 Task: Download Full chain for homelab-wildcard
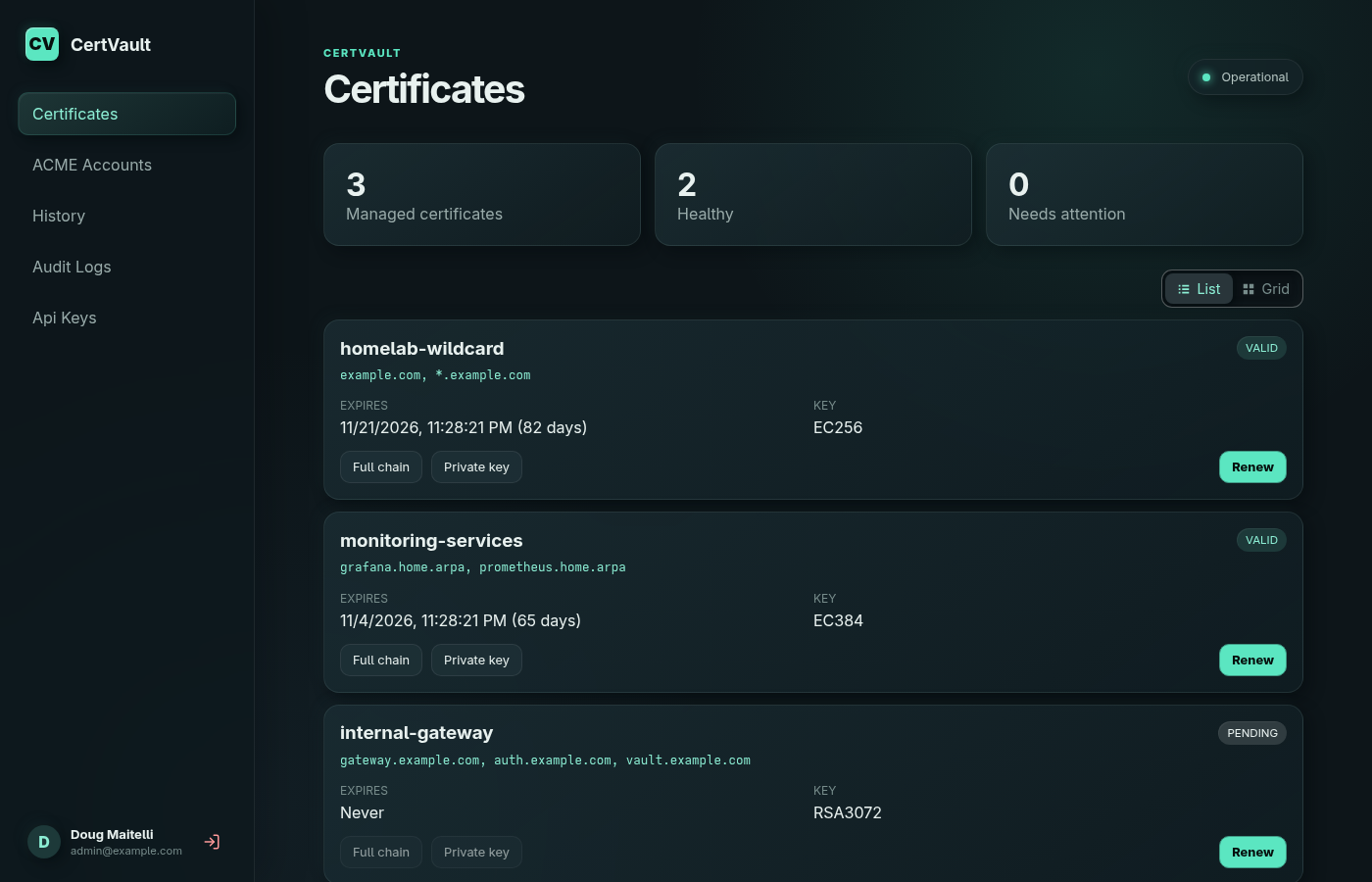click(x=381, y=467)
